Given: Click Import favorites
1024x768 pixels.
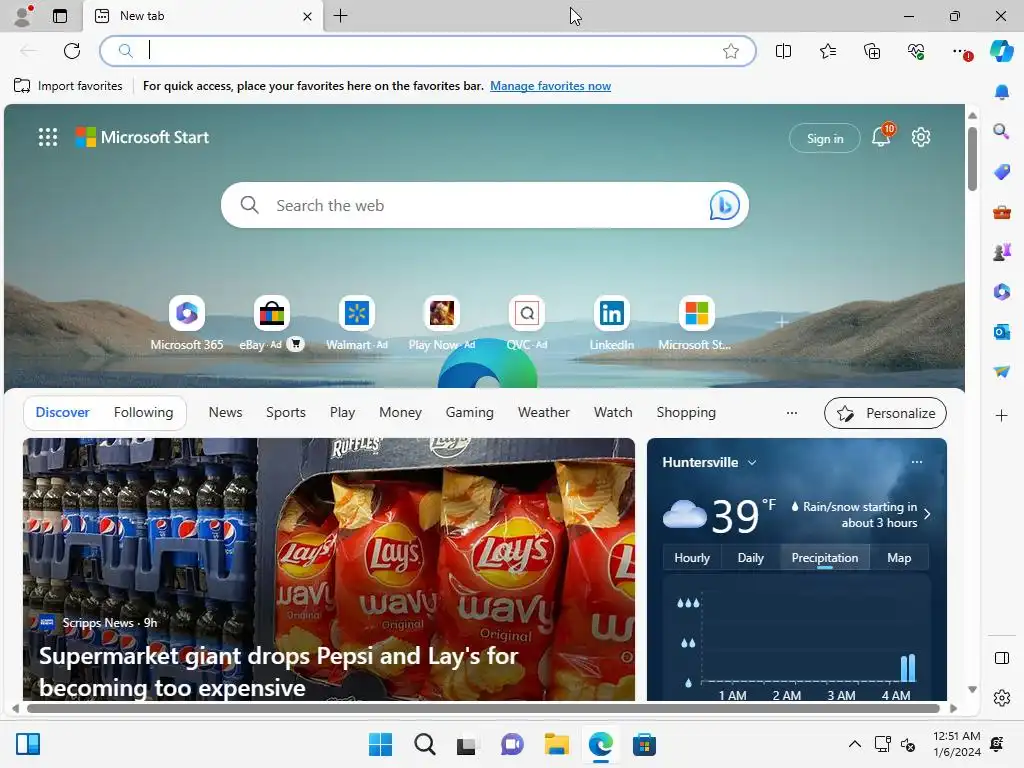Looking at the screenshot, I should click(x=68, y=86).
